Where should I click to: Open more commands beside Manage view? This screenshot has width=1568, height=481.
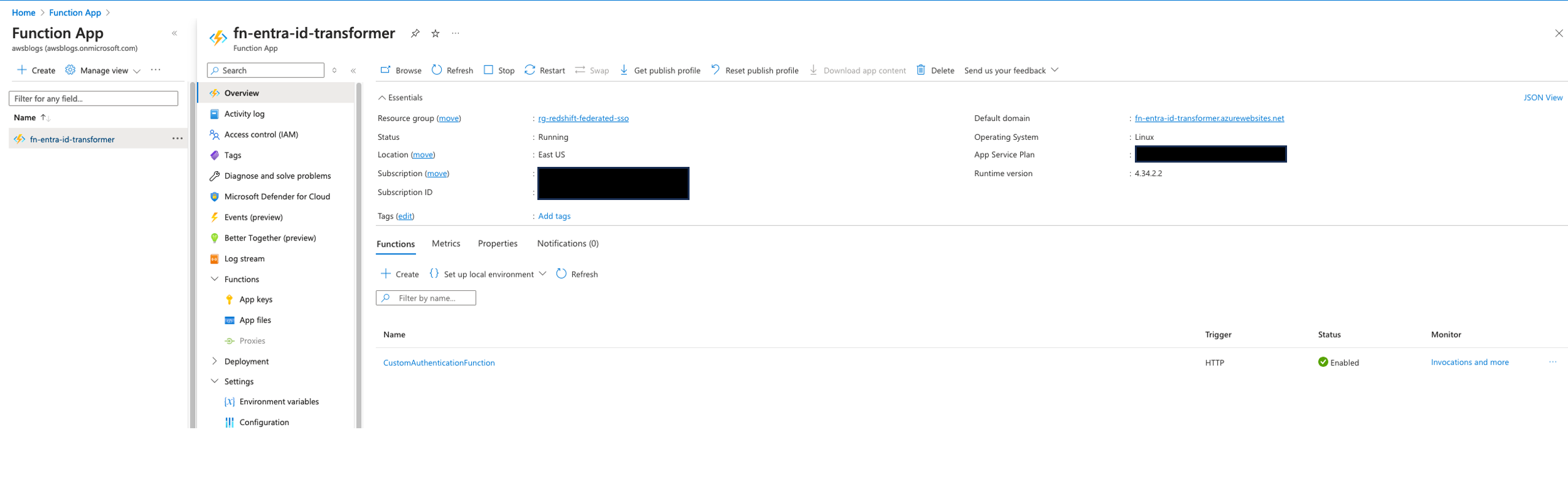tap(156, 70)
